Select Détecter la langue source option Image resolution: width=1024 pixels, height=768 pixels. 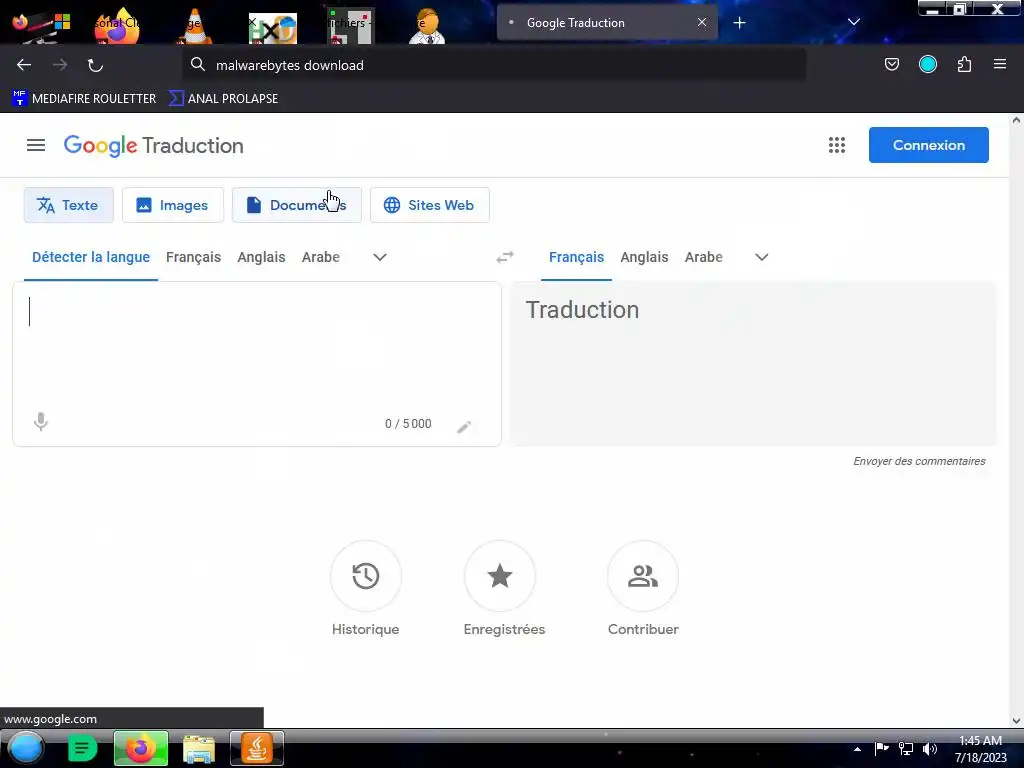tap(91, 257)
